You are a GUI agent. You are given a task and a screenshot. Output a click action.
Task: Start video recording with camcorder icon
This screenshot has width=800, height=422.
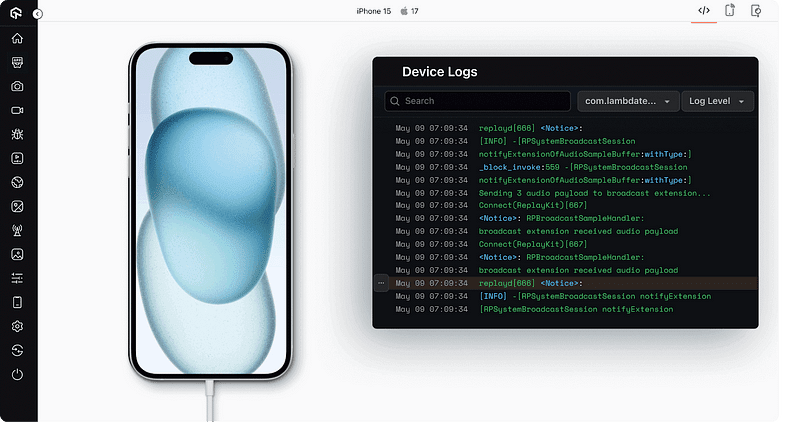click(x=17, y=110)
